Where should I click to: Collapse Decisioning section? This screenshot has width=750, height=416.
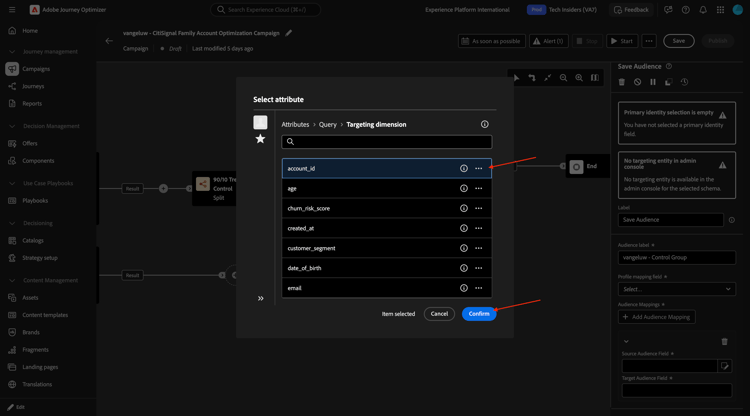pyautogui.click(x=12, y=223)
